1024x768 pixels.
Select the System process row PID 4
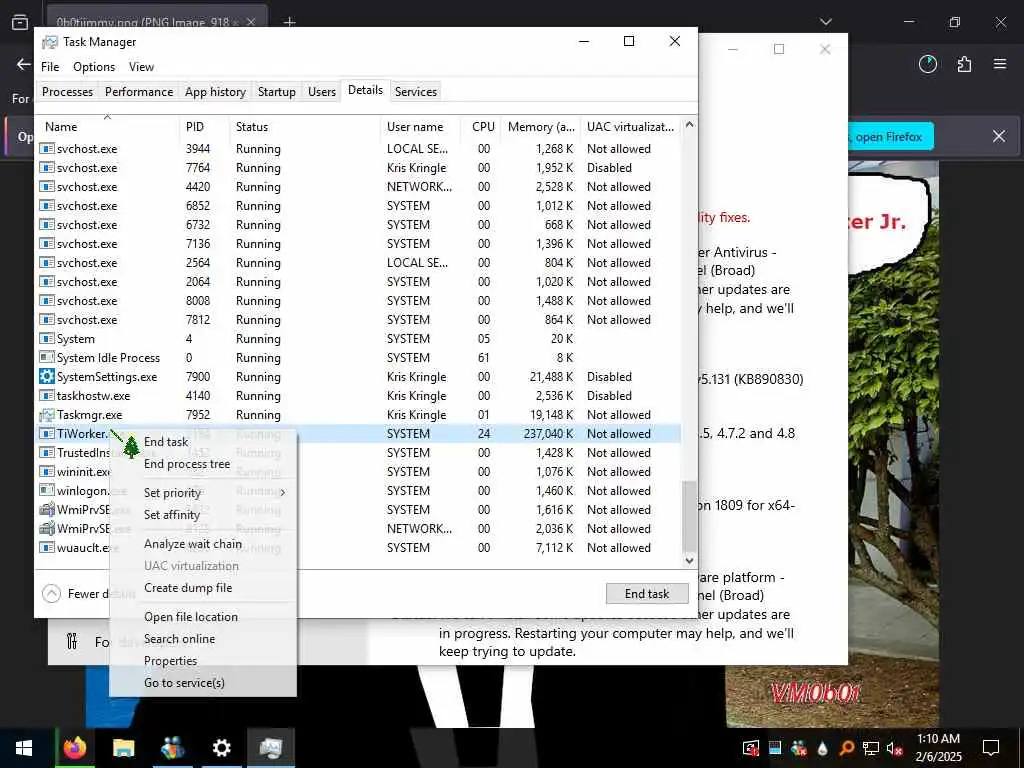tap(359, 339)
